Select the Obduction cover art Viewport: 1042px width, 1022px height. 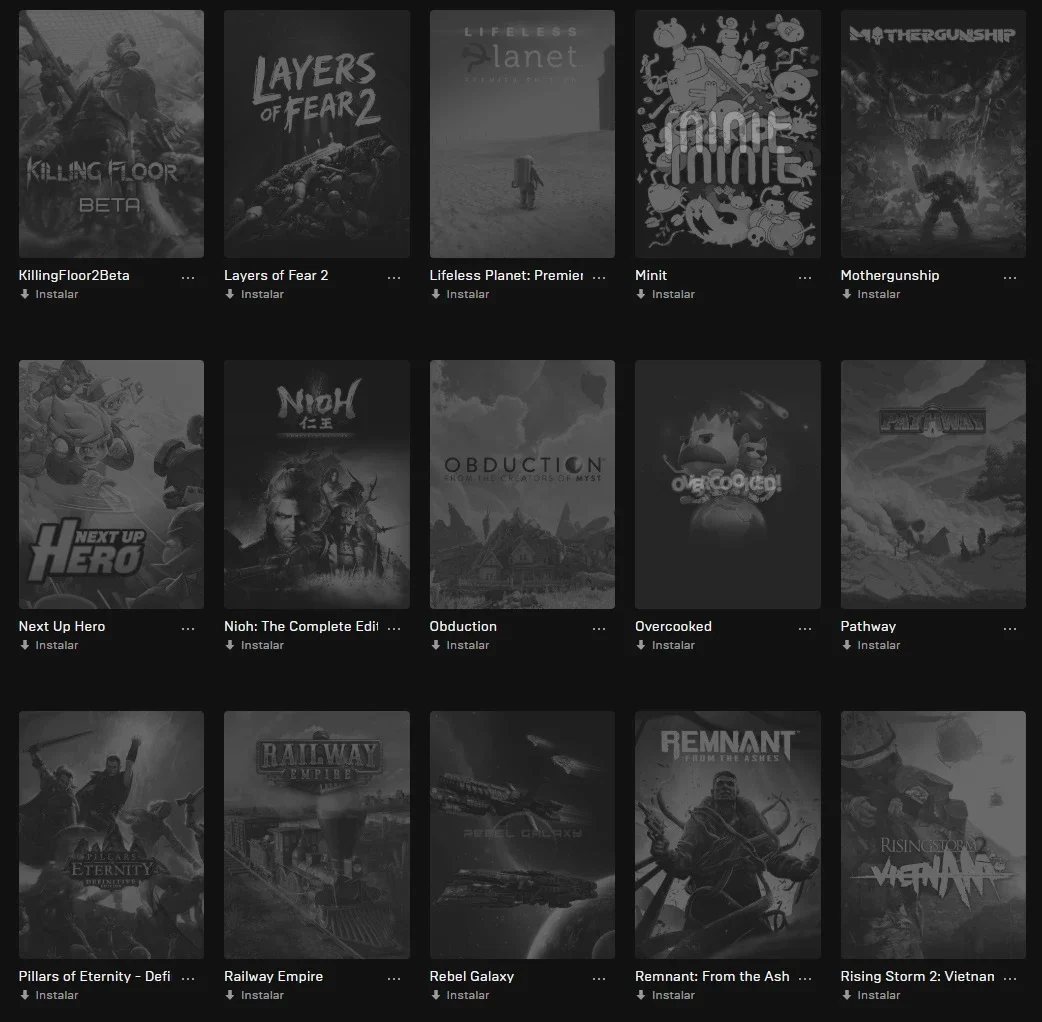coord(522,484)
